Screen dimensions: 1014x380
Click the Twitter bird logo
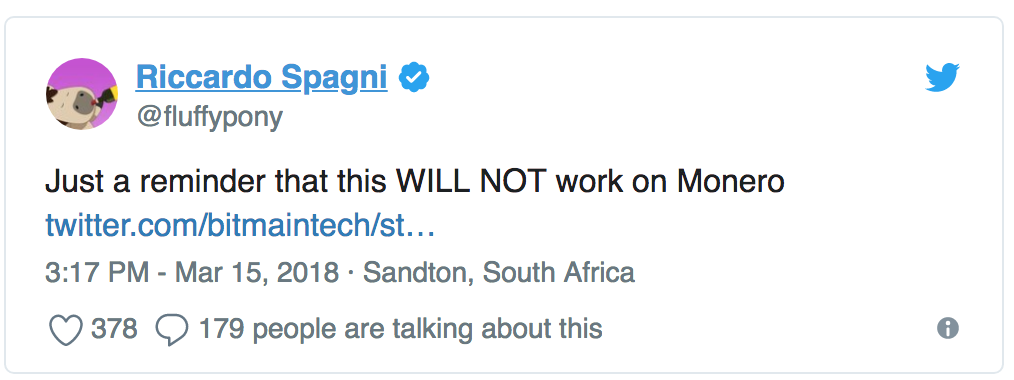[942, 78]
